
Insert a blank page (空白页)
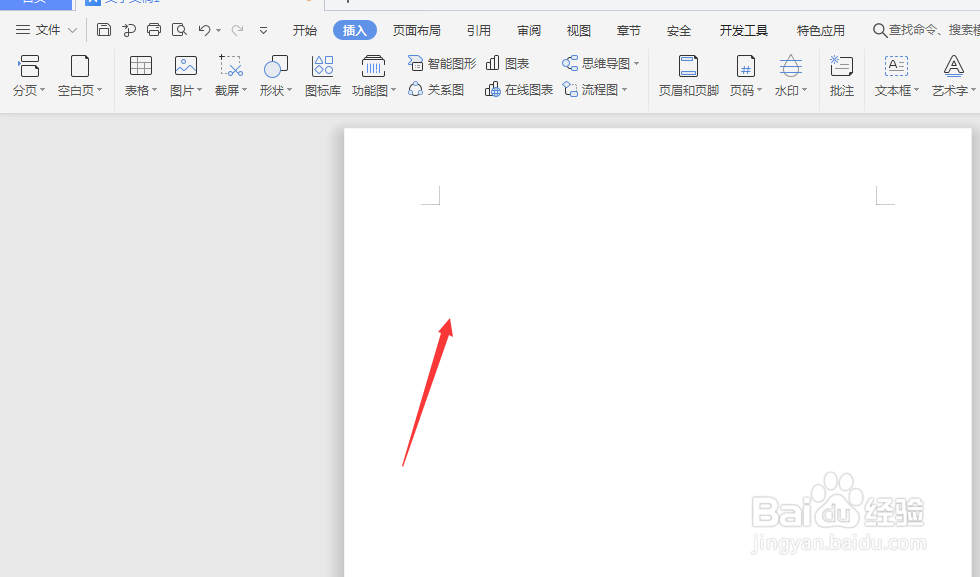click(80, 76)
